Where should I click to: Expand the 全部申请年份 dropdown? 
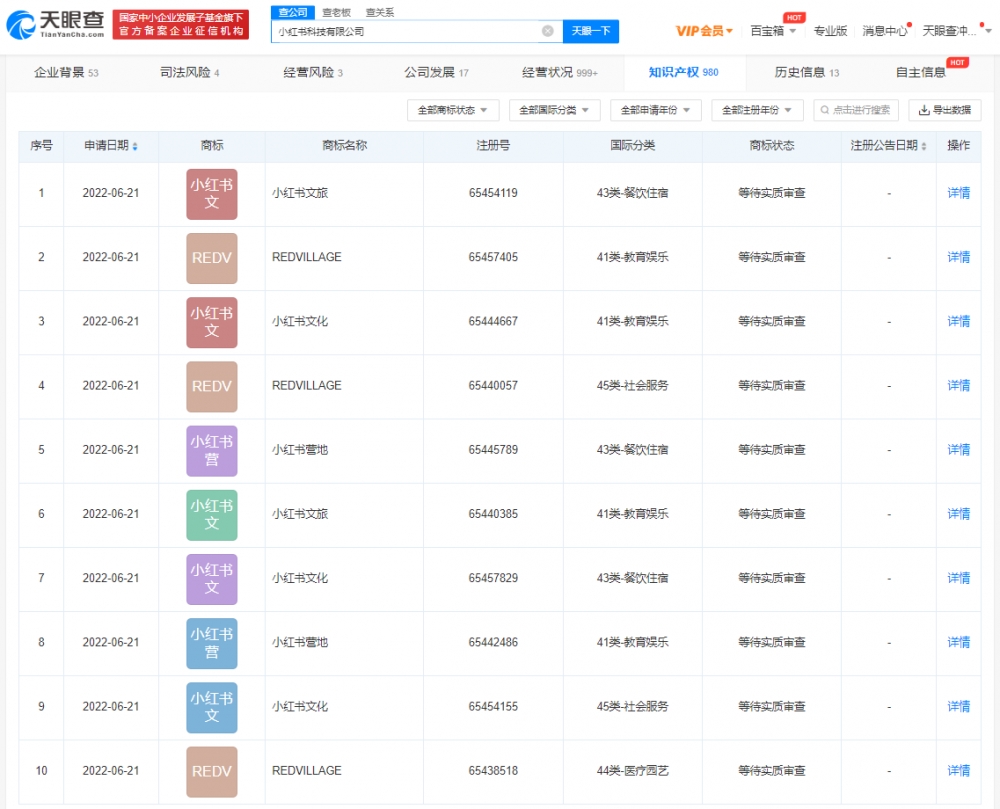(655, 110)
